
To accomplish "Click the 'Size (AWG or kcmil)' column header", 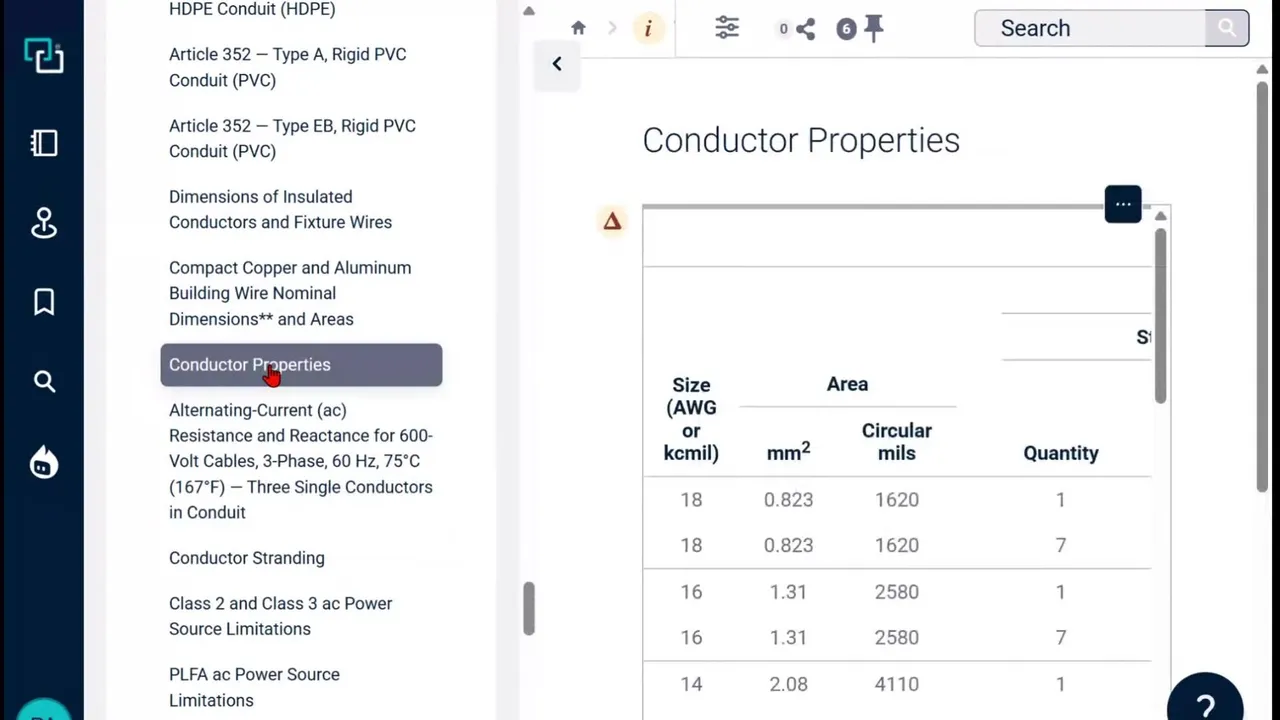I will tap(691, 419).
